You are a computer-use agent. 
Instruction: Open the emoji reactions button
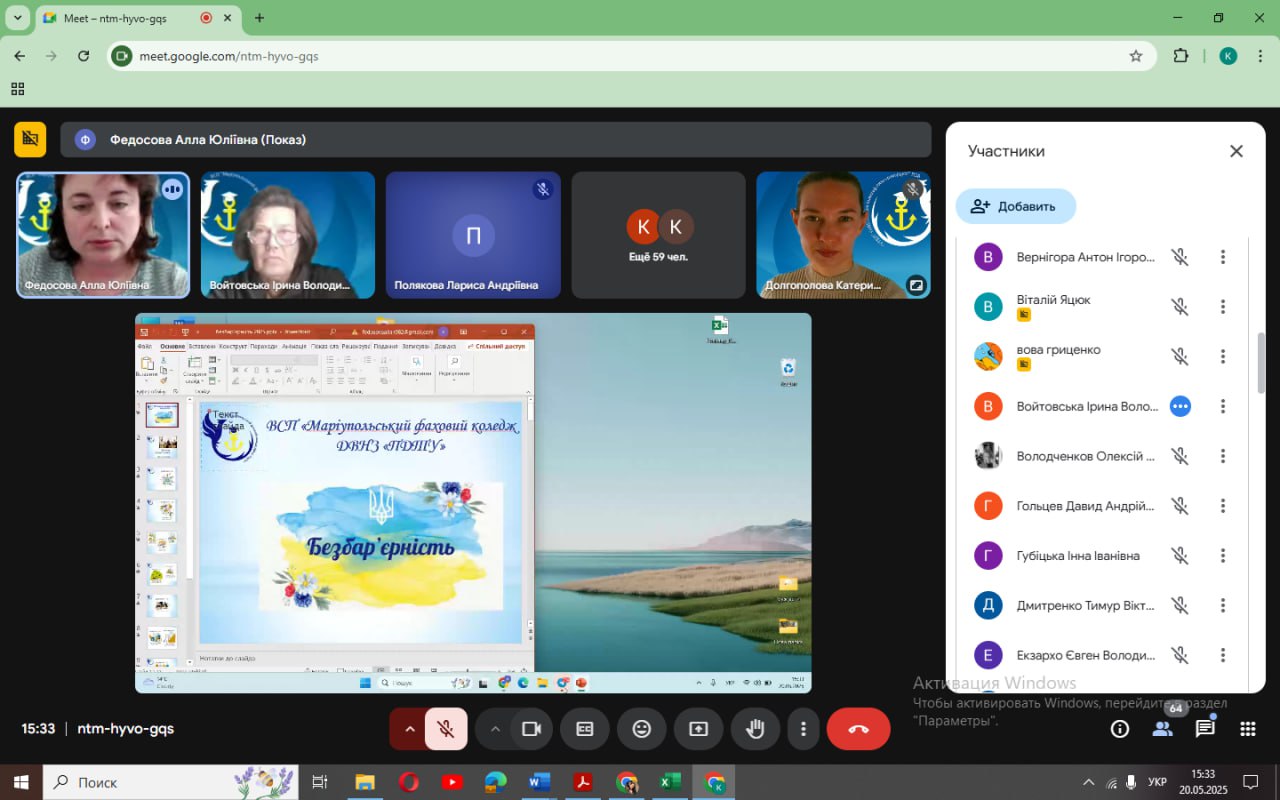642,729
